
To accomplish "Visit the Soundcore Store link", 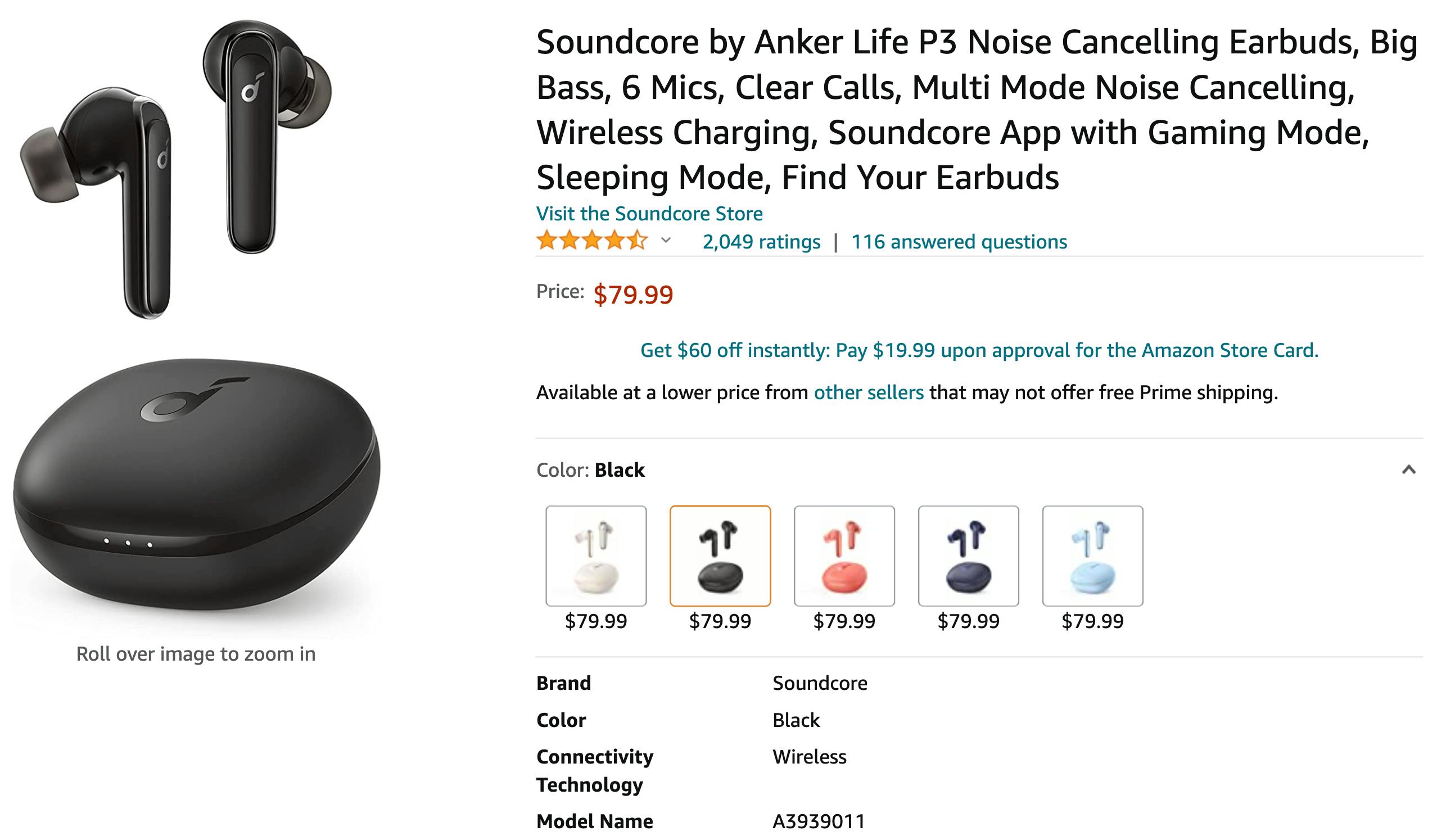I will pos(649,214).
